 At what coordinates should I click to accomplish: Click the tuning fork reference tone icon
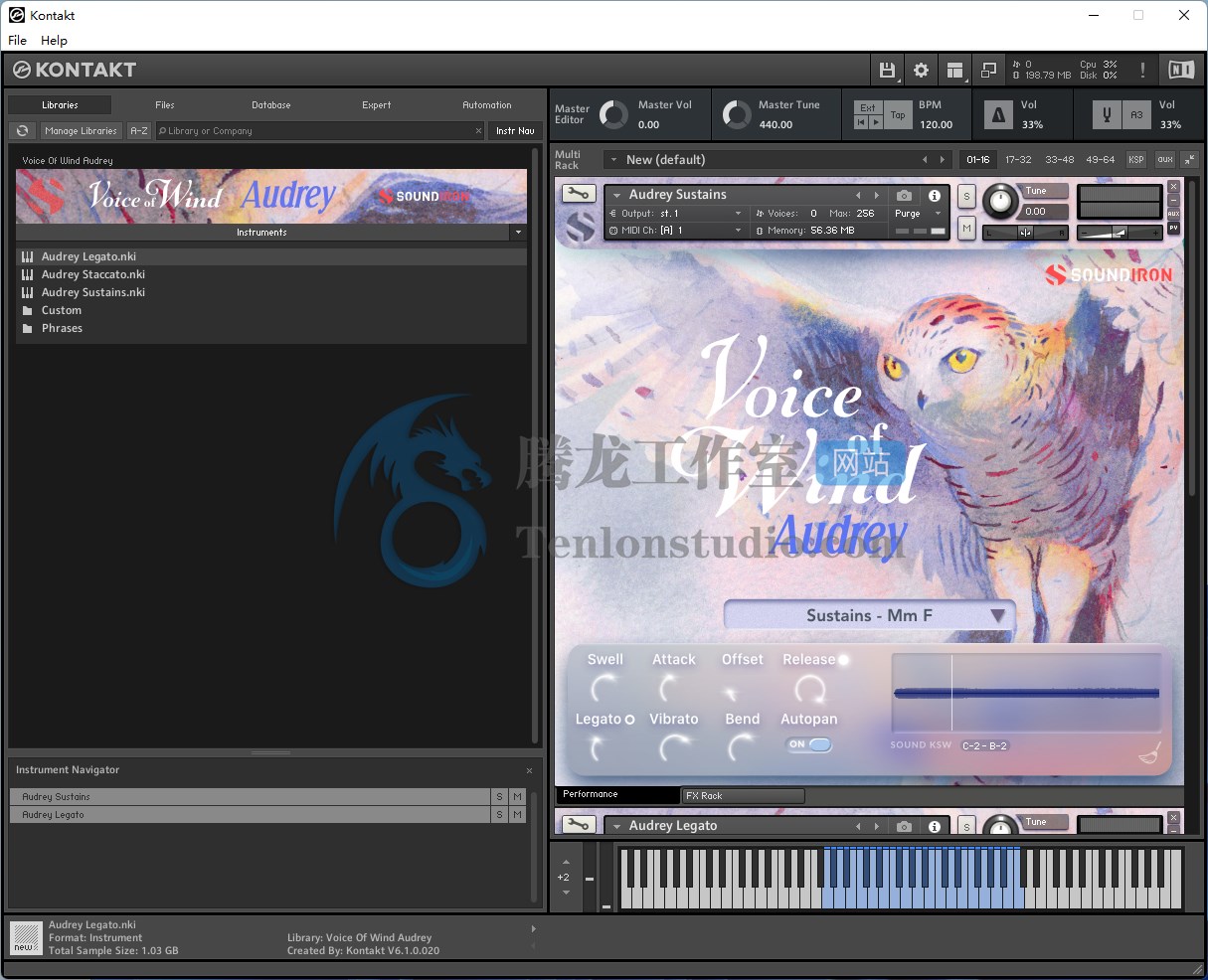click(x=1106, y=115)
